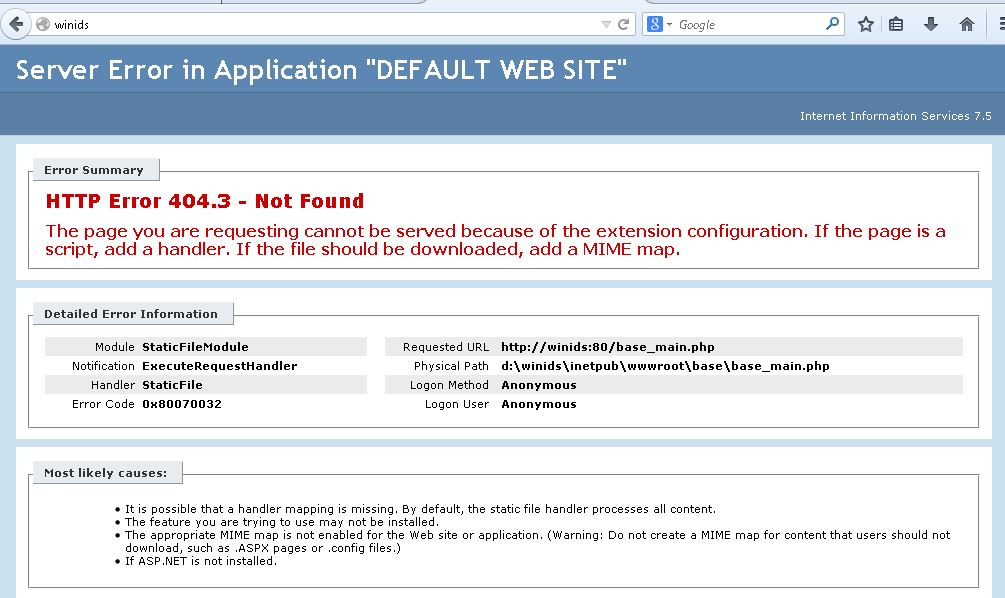Open the Google search engine selector dropdown
Screen dimensions: 1005x598
pos(661,24)
